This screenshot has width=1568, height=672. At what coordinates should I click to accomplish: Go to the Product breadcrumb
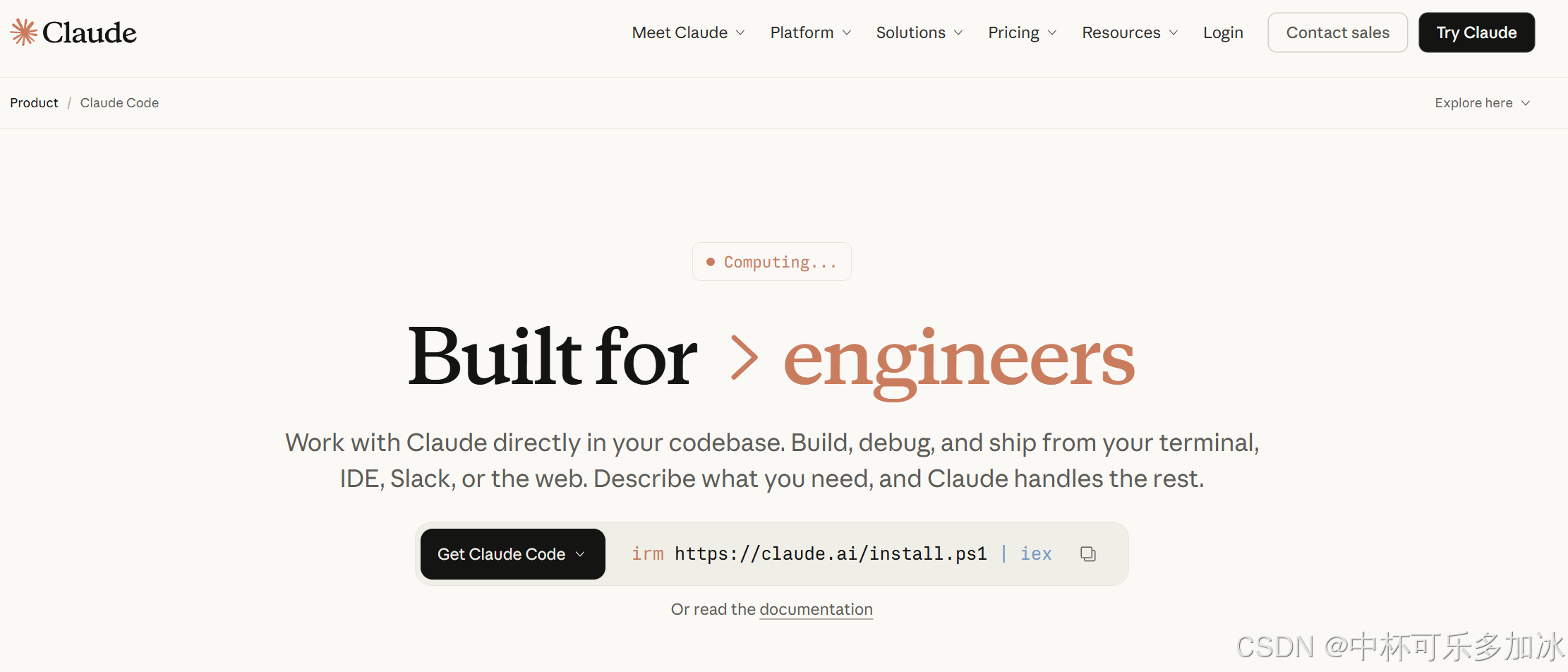34,103
